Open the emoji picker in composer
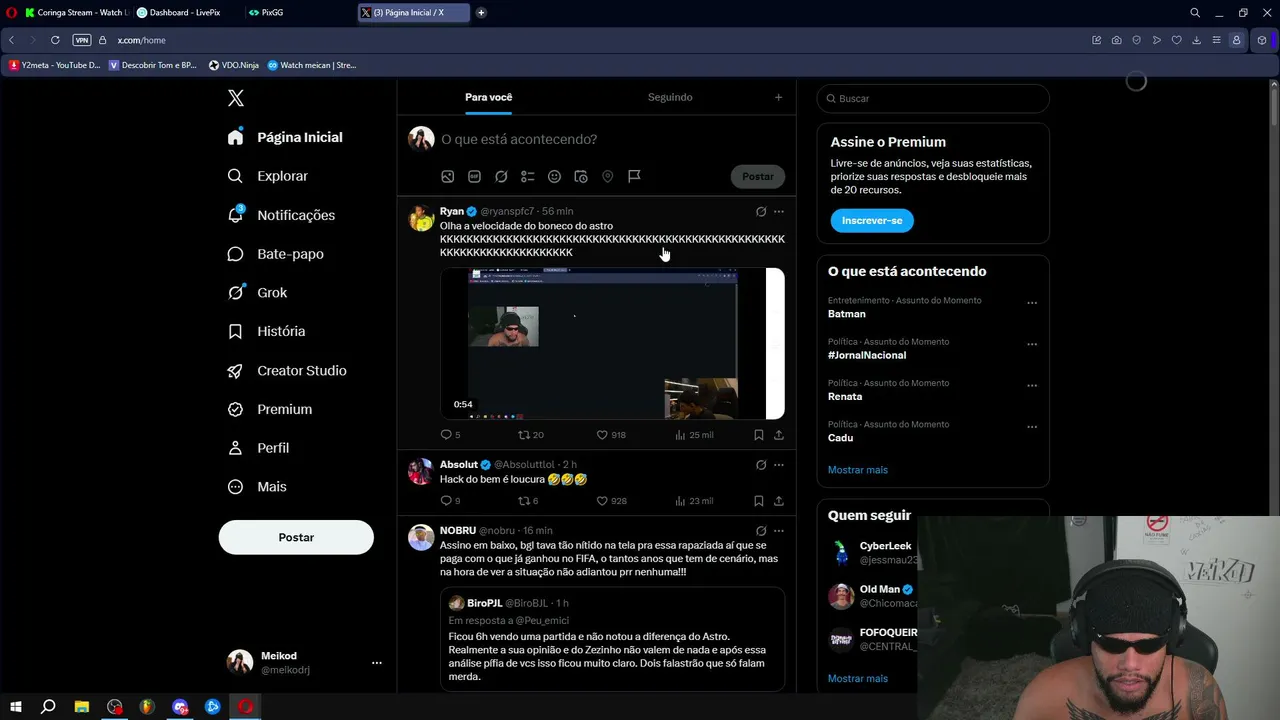This screenshot has height=720, width=1280. point(554,177)
